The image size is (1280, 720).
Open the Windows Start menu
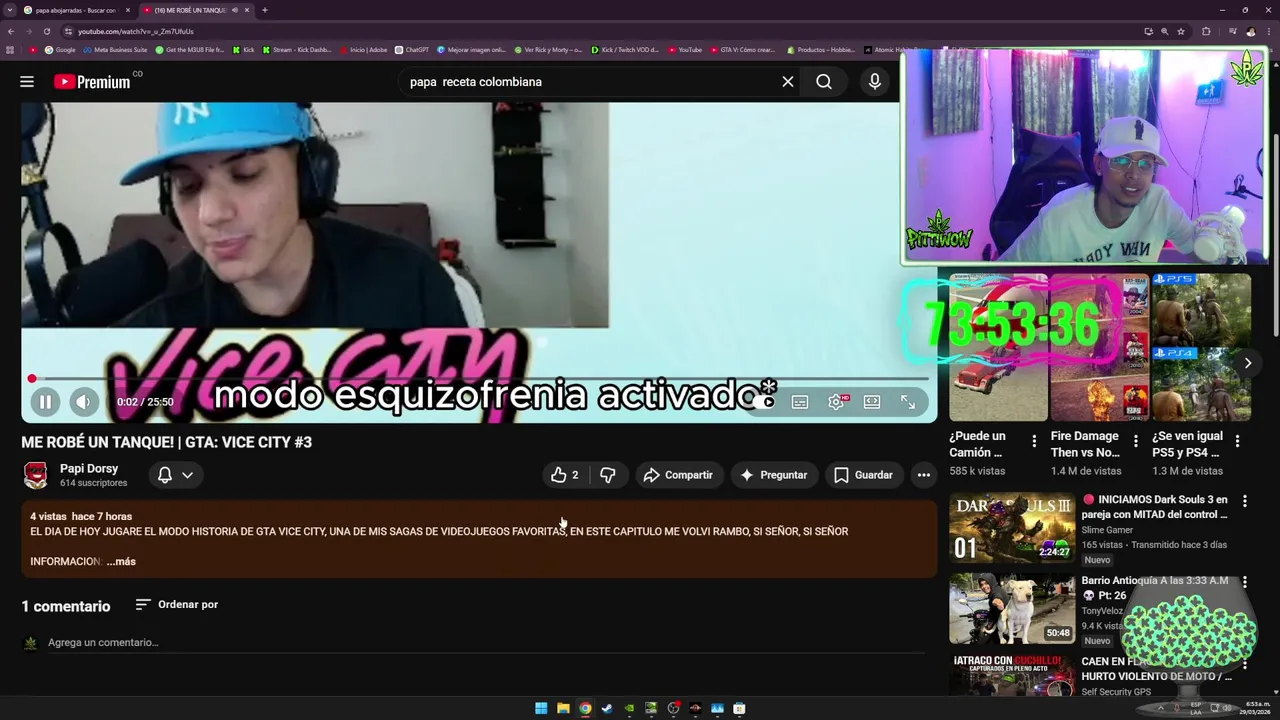click(541, 708)
